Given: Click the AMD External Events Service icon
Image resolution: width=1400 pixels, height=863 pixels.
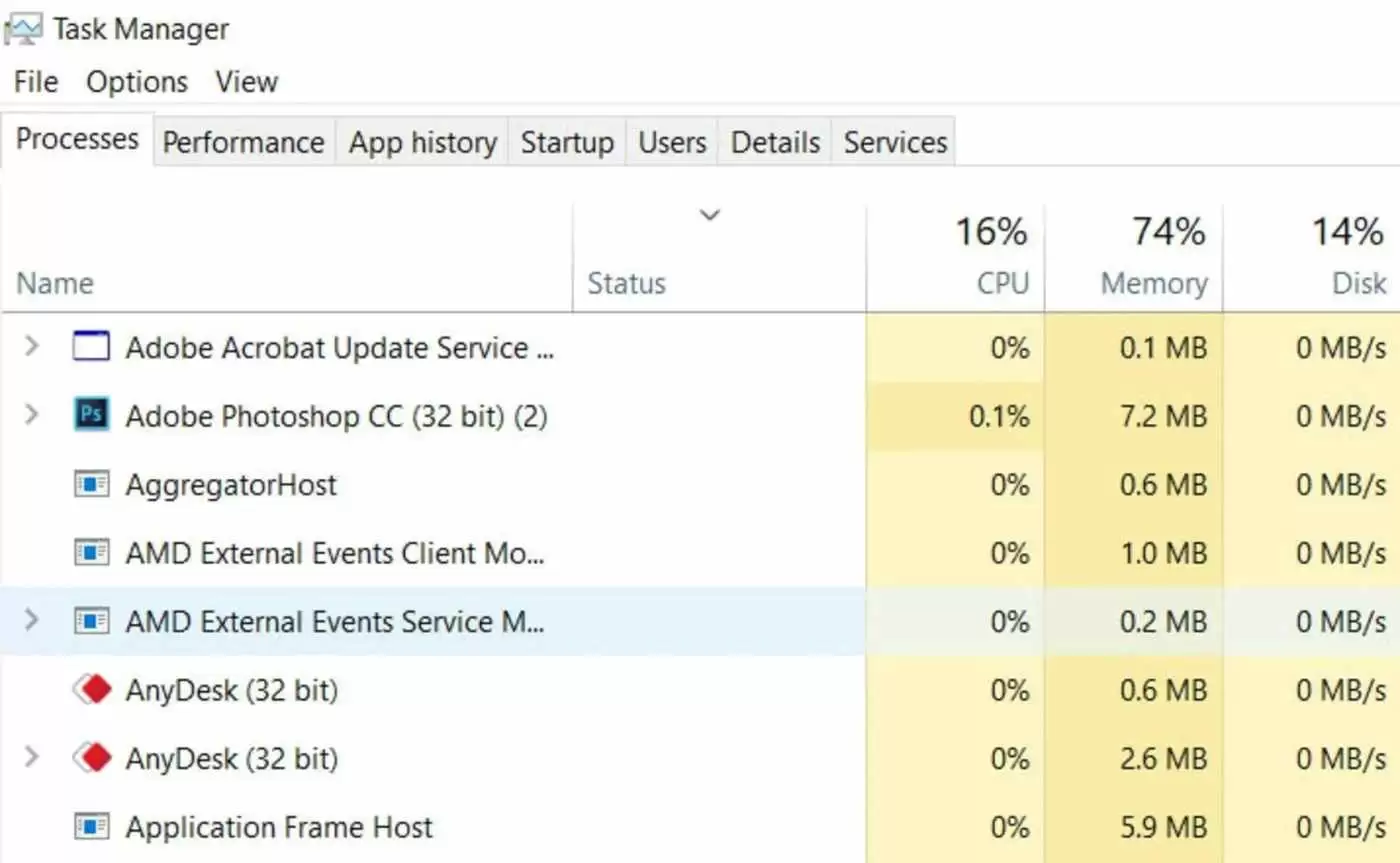Looking at the screenshot, I should tap(91, 621).
